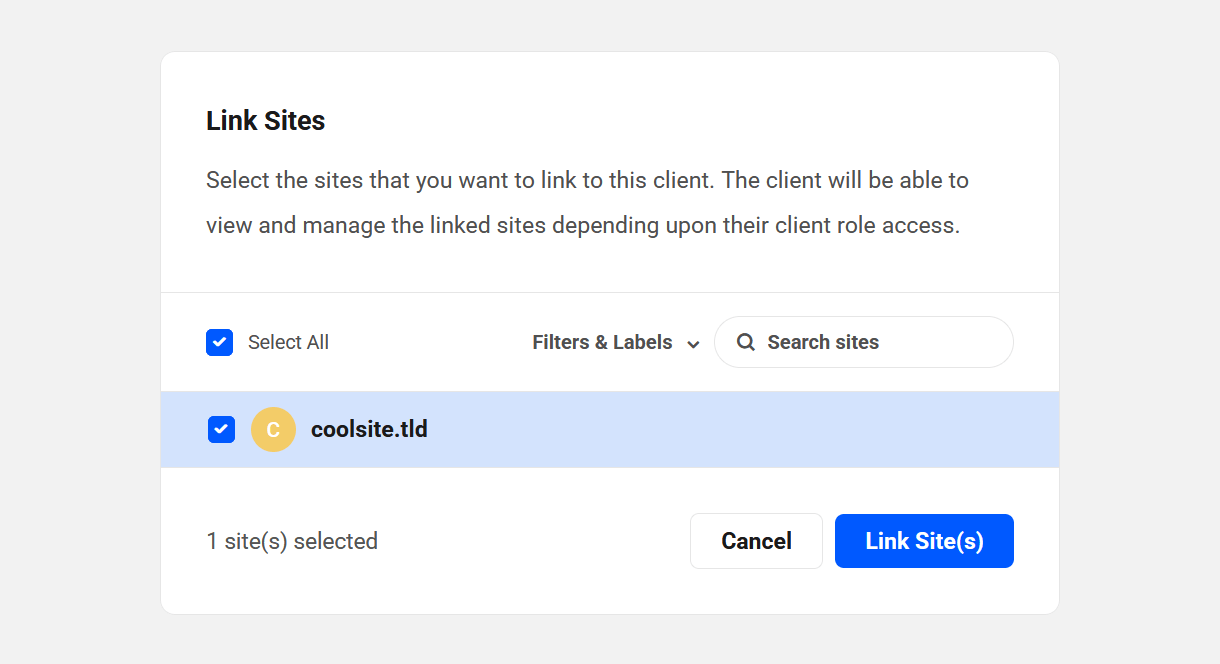Open the Filters & Labels dropdown
This screenshot has height=664, width=1220.
coord(615,342)
